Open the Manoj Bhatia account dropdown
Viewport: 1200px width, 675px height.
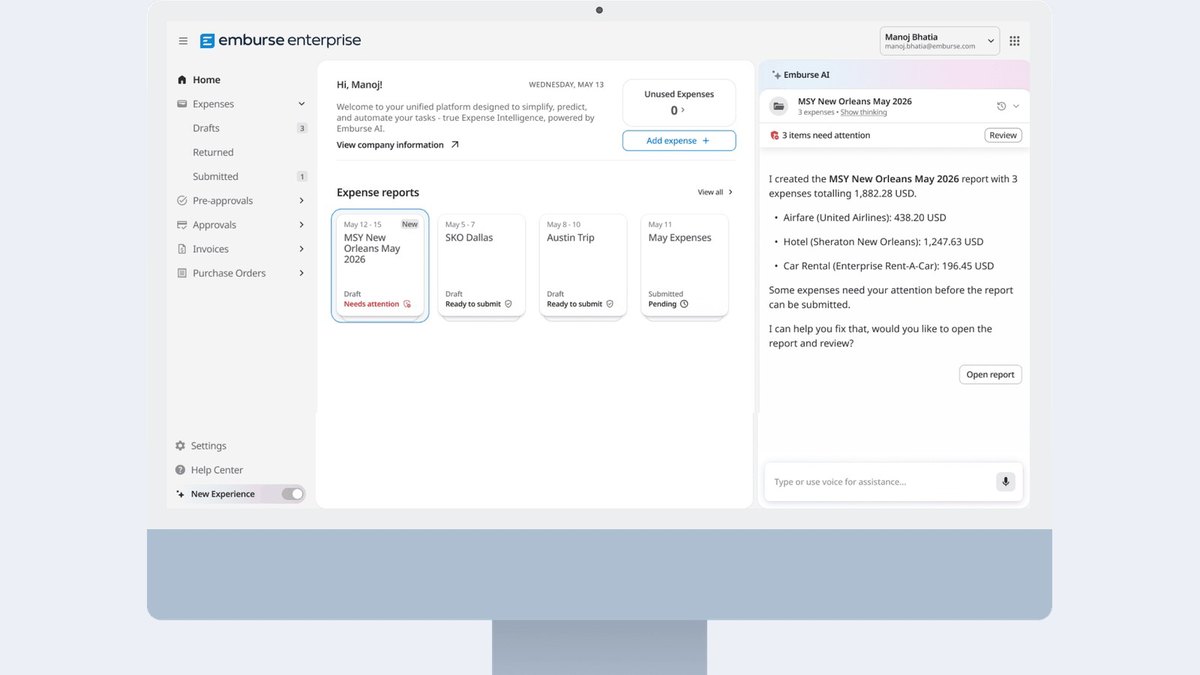coord(940,41)
